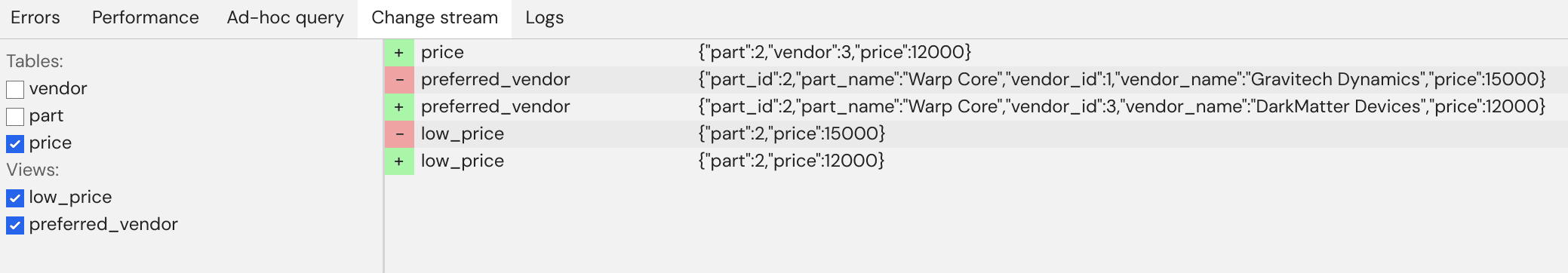Uncheck the price table checkbox
The height and width of the screenshot is (273, 1568).
15,144
